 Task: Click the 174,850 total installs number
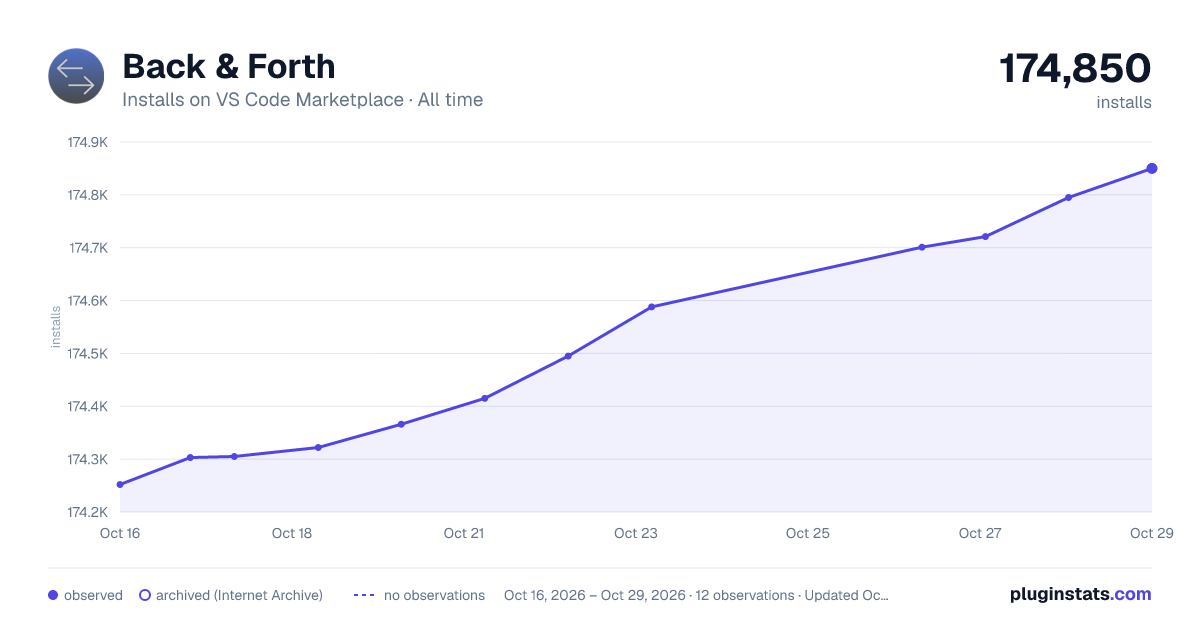(x=1075, y=69)
